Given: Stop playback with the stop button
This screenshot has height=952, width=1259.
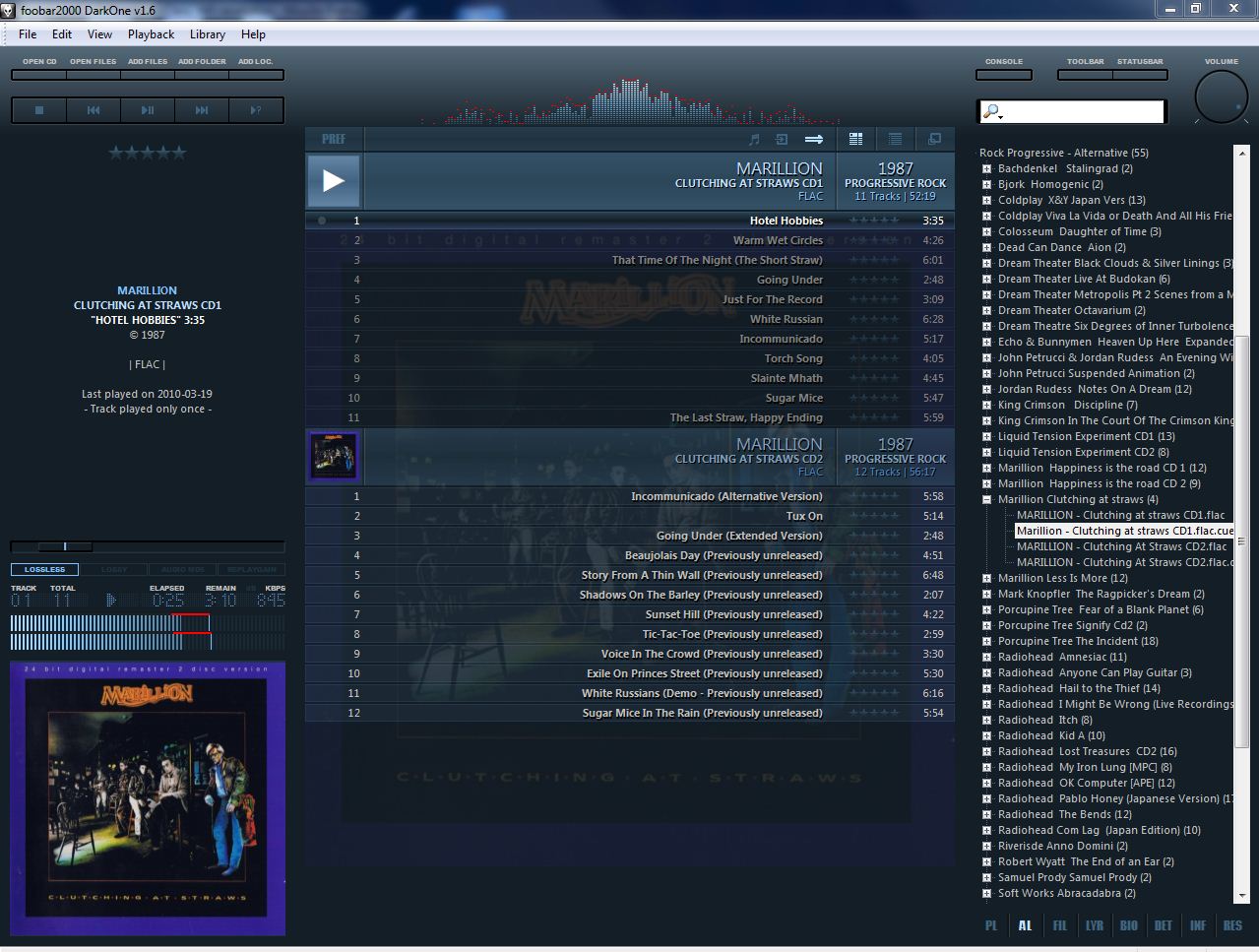Looking at the screenshot, I should 39,110.
